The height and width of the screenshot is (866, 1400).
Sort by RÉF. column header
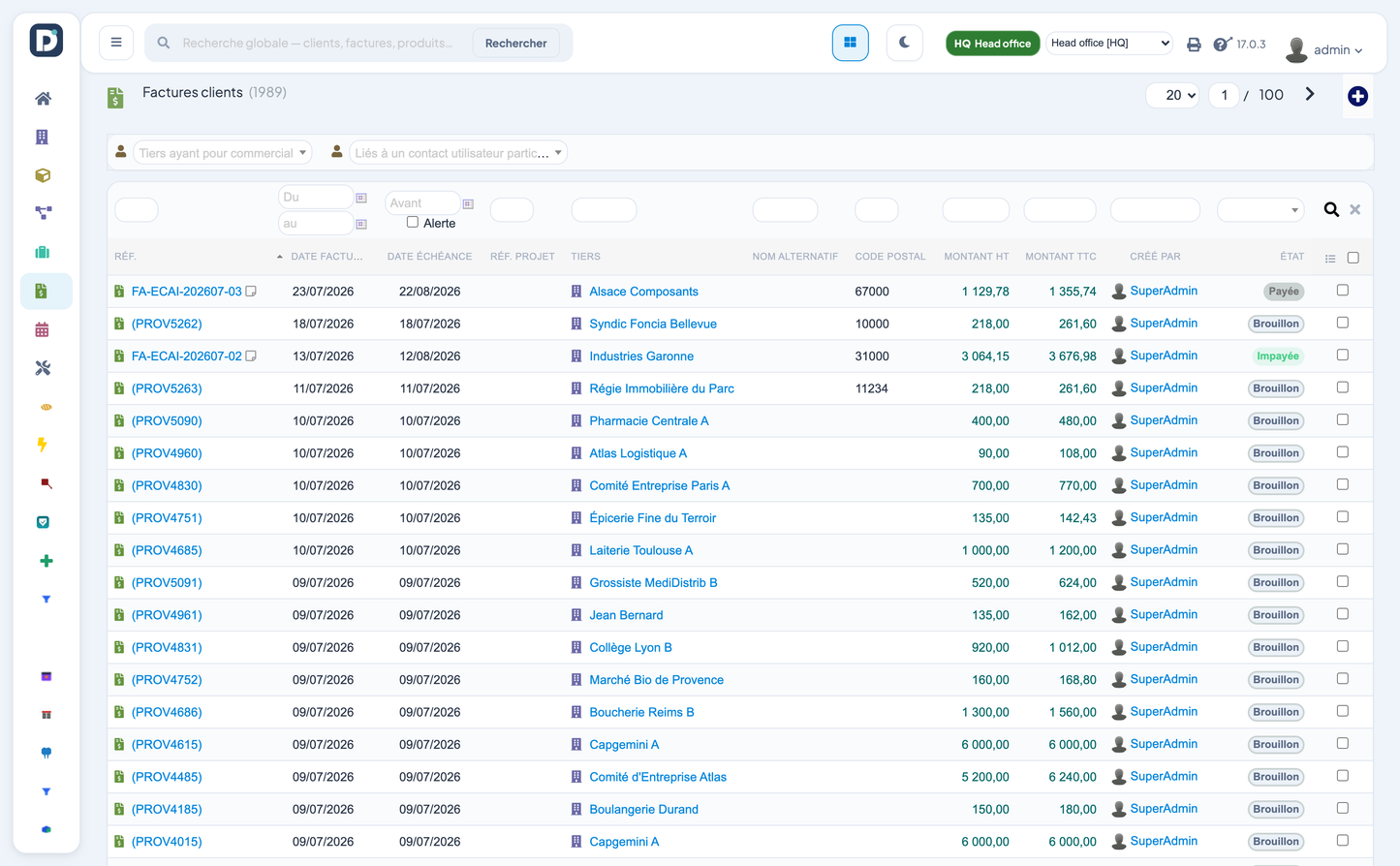(x=125, y=257)
